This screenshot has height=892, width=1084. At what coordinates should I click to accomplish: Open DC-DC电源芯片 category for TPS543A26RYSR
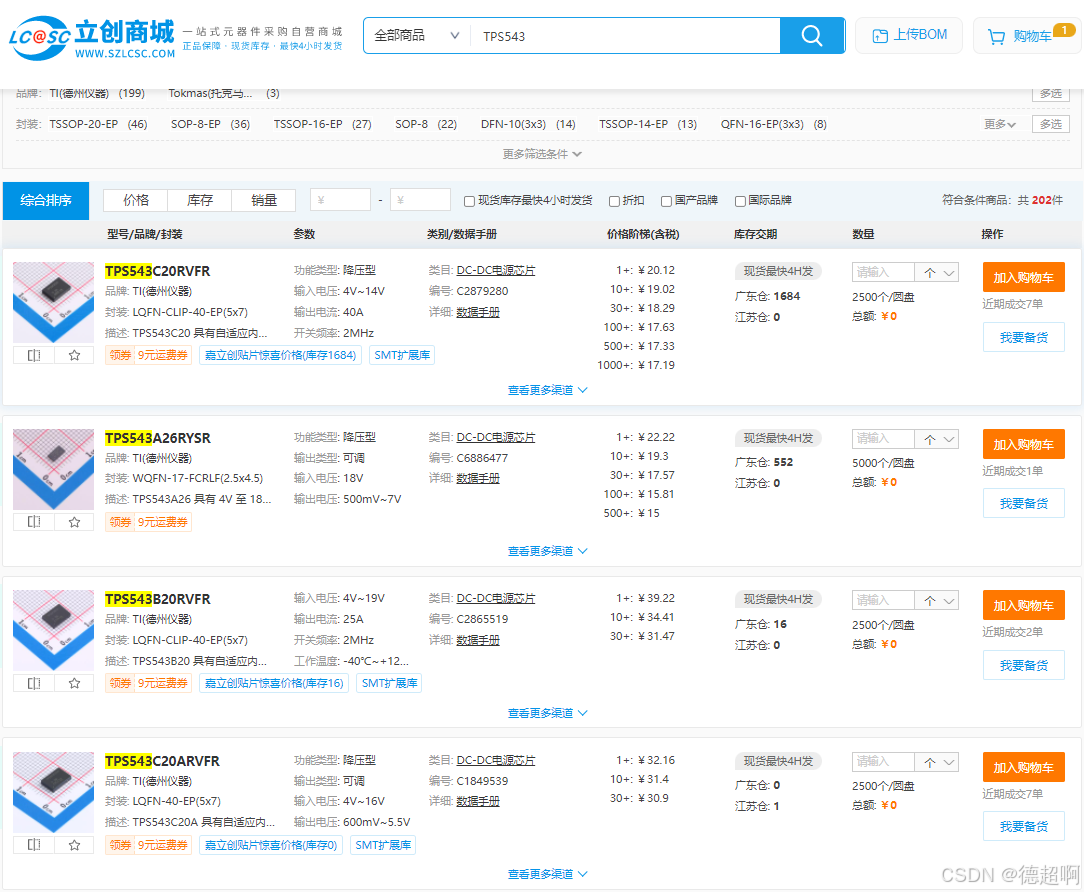pos(496,438)
